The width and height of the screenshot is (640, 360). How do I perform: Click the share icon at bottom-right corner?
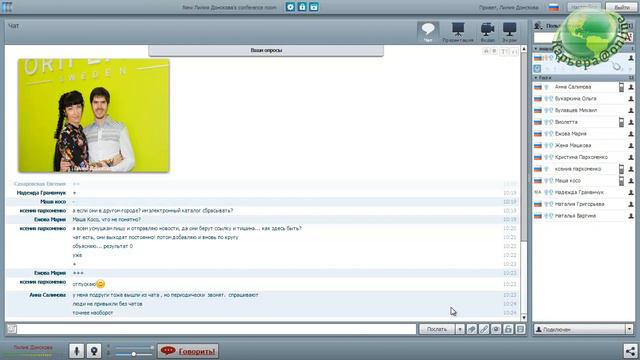tap(631, 351)
